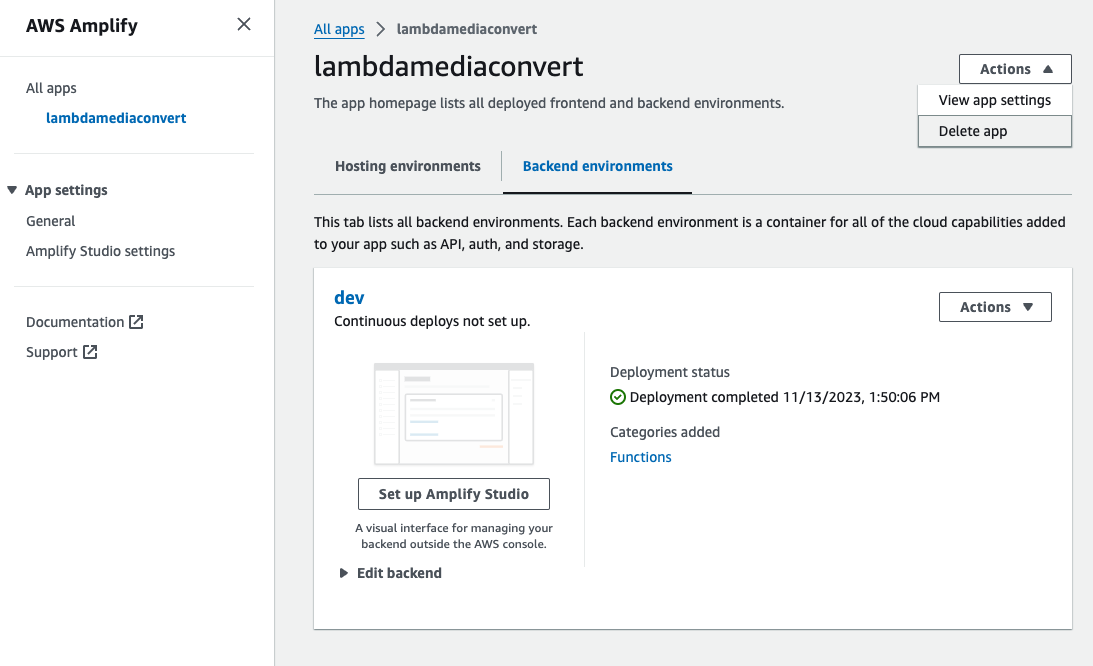Navigate to All apps breadcrumb link
This screenshot has height=666, width=1093.
coord(339,29)
